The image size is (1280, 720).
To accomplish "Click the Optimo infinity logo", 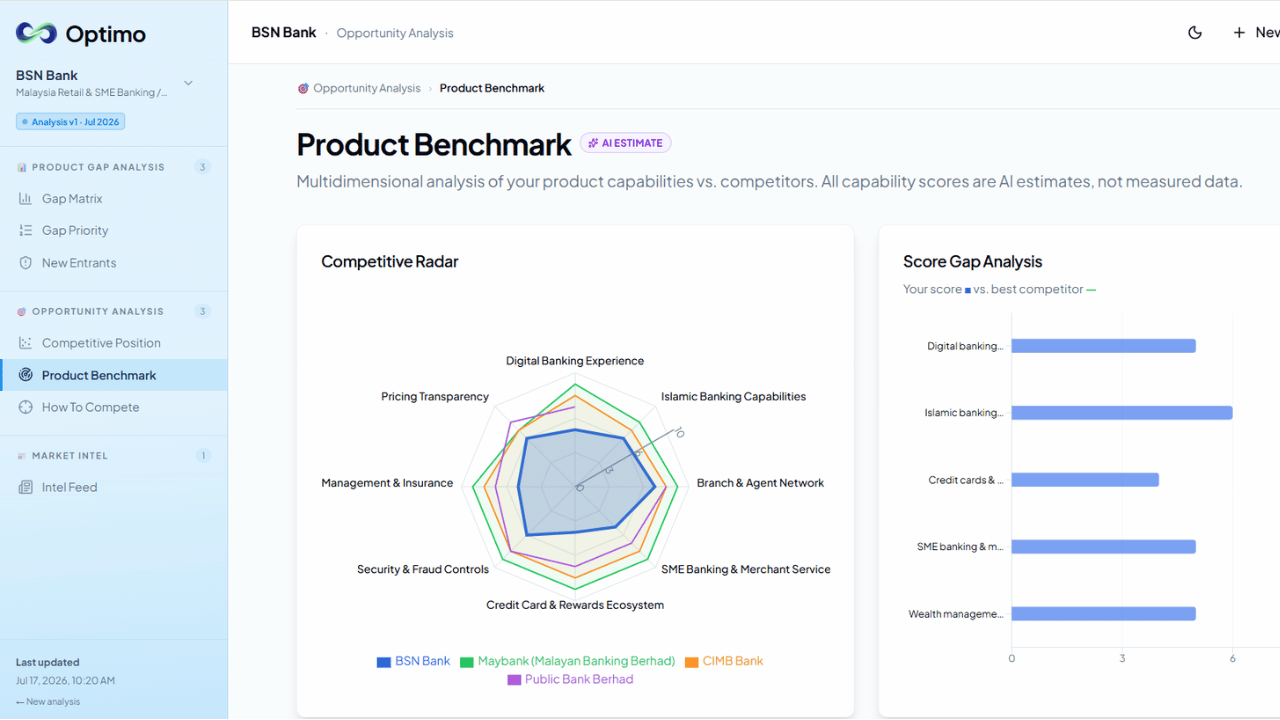I will pos(36,33).
